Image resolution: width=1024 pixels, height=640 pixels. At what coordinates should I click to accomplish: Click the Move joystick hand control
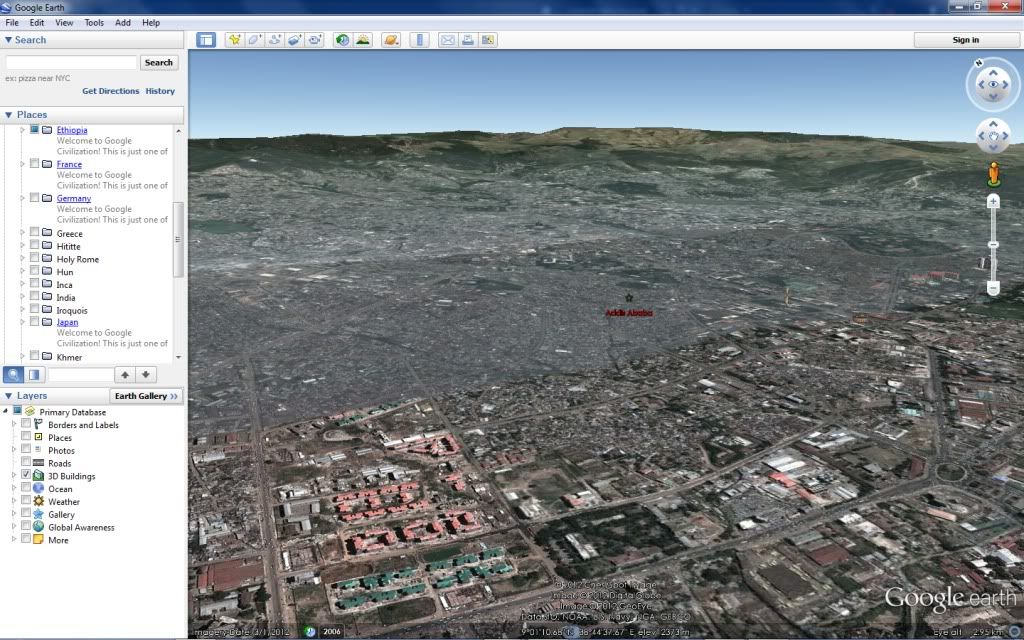pyautogui.click(x=993, y=136)
